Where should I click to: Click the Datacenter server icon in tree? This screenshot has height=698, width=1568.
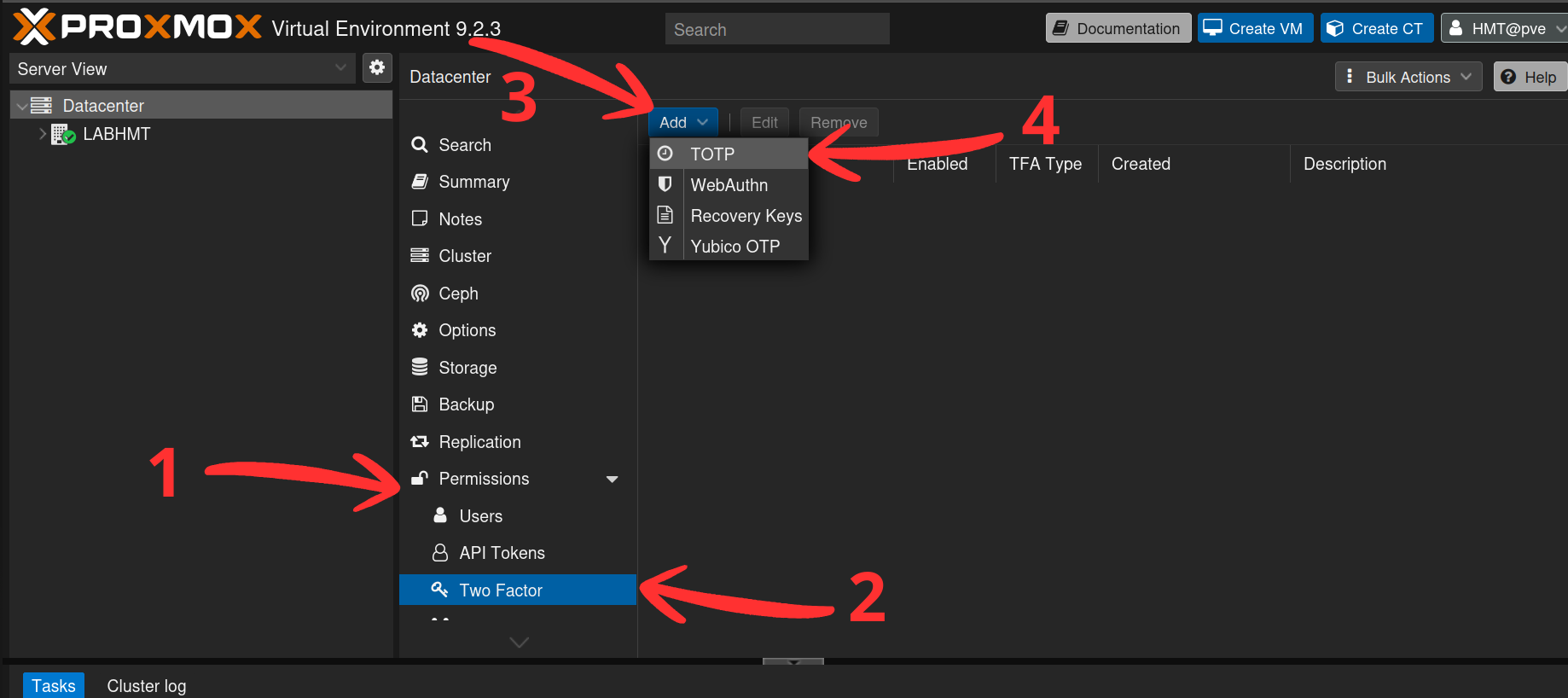[x=41, y=106]
